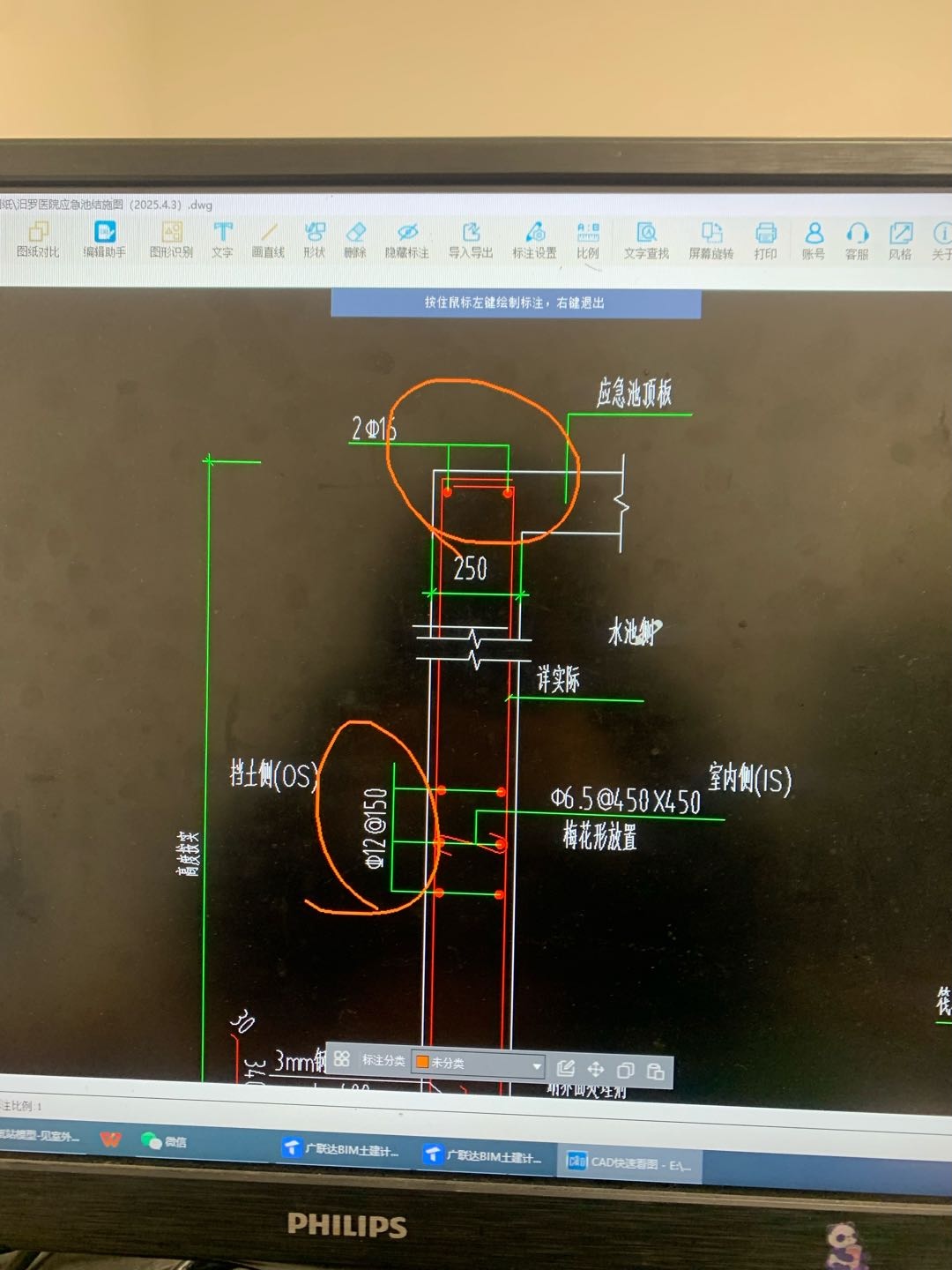Click the 挡土侧(OS) label
Viewport: 952px width, 1270px height.
click(274, 774)
